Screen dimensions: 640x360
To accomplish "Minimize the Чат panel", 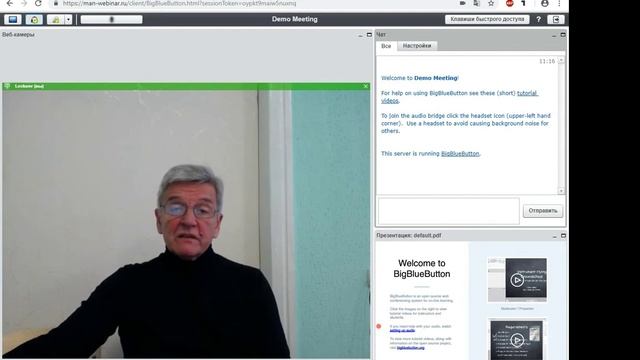I will pyautogui.click(x=554, y=35).
